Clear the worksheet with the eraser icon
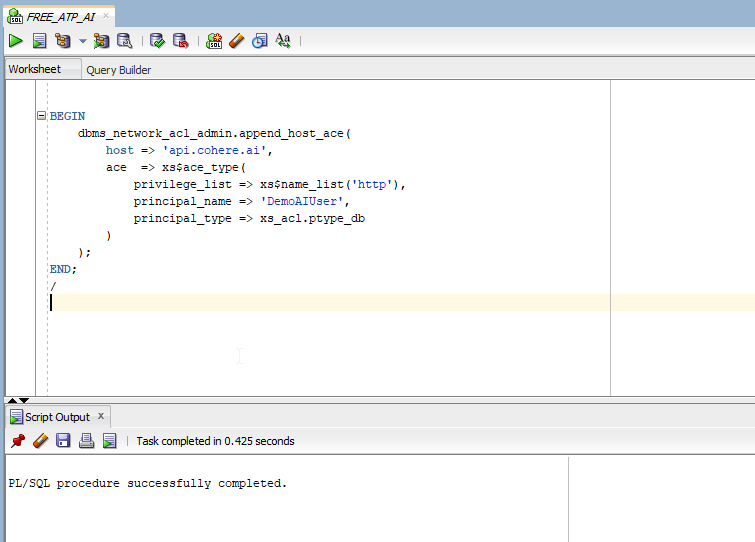 (237, 41)
